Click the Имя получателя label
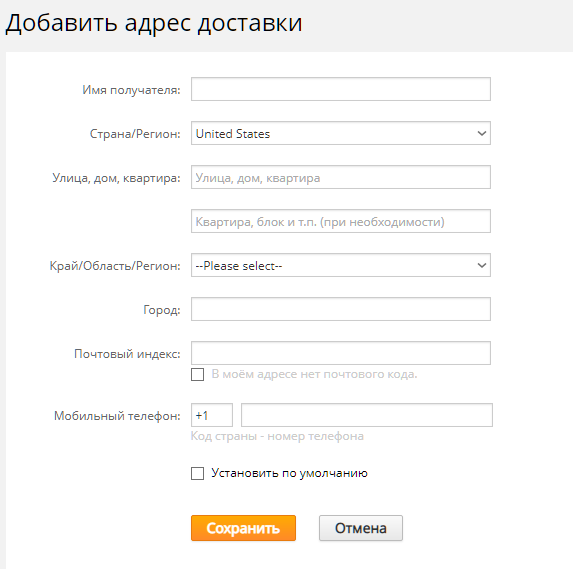This screenshot has width=573, height=569. tap(131, 90)
